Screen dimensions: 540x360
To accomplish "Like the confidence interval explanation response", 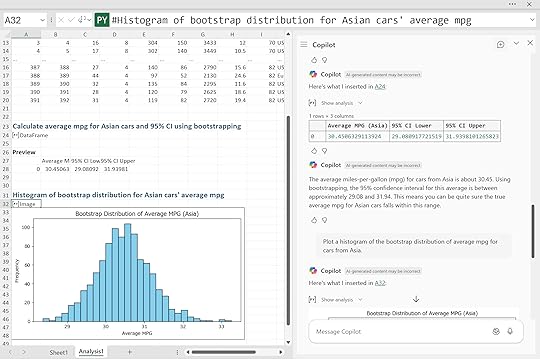I will (314, 220).
